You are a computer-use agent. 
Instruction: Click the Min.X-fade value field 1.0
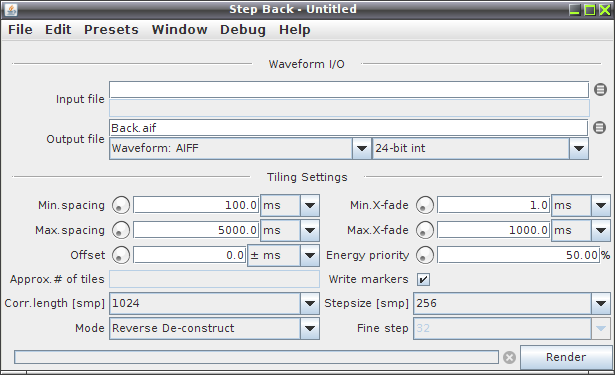pos(493,205)
